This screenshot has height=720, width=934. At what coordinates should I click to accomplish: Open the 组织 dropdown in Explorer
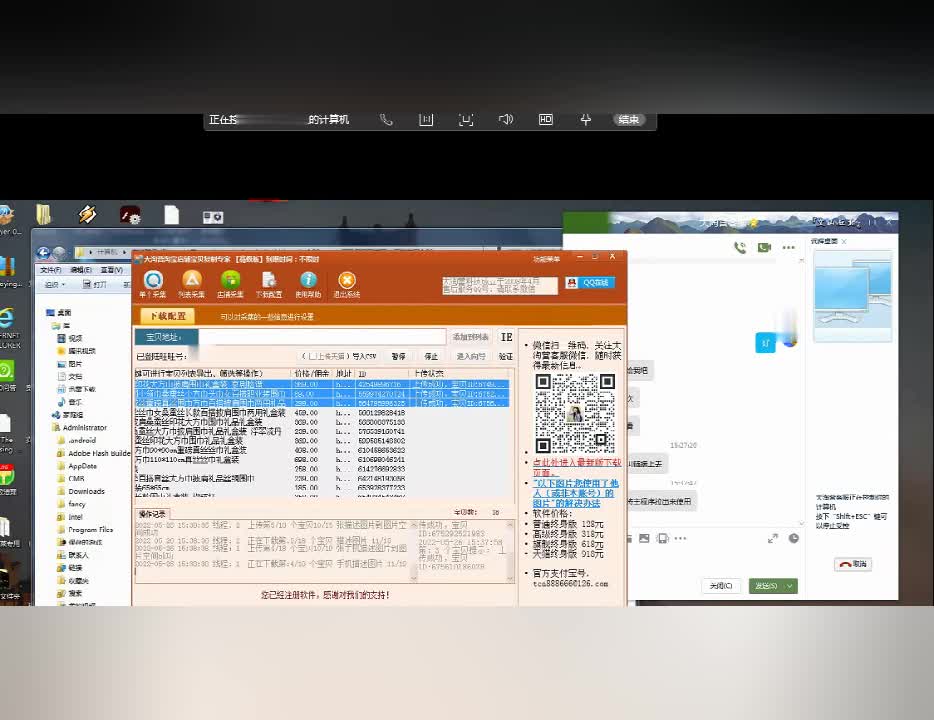[x=55, y=285]
